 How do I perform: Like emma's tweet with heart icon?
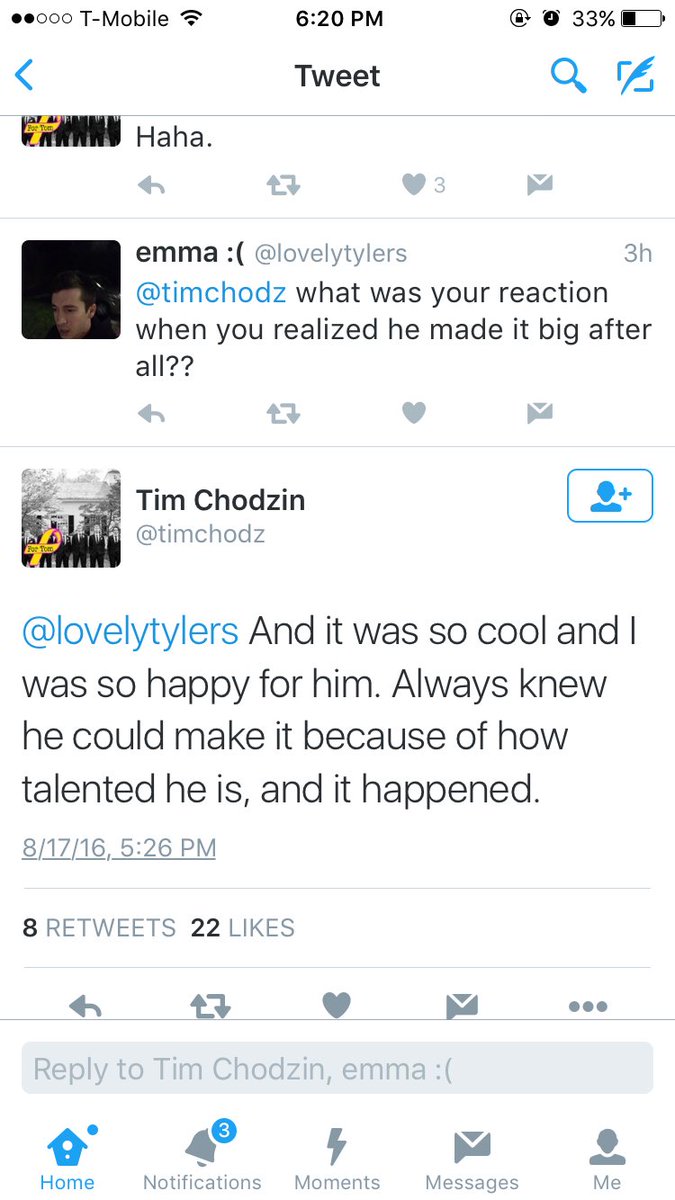[x=414, y=412]
